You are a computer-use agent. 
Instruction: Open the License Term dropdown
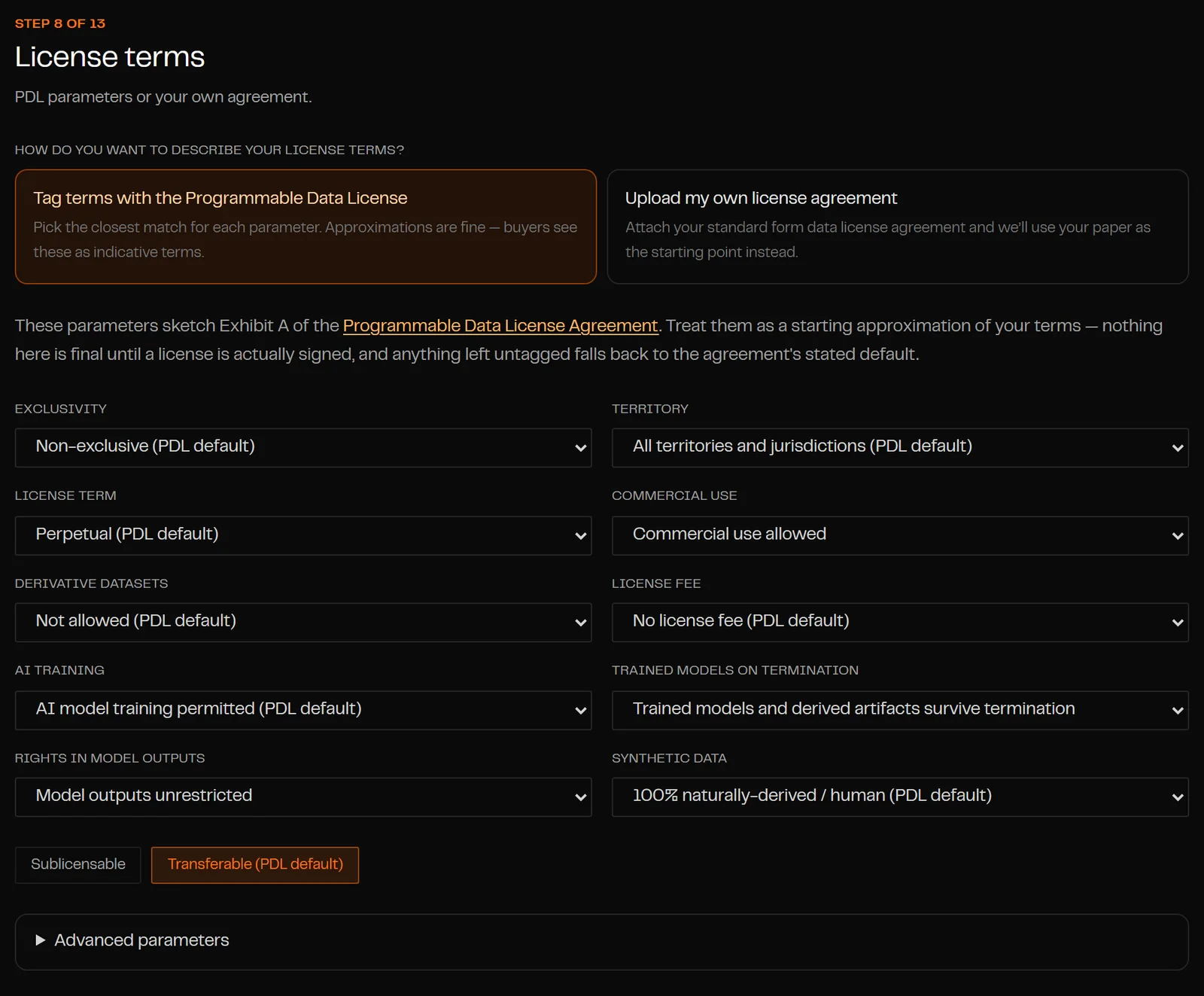click(303, 535)
